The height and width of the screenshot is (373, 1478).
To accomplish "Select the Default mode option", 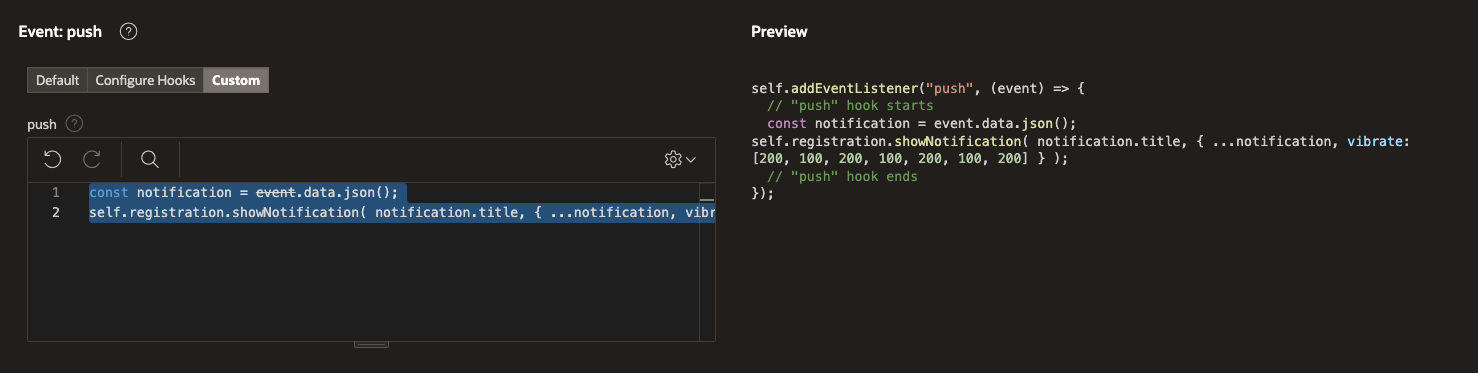I will [x=57, y=80].
